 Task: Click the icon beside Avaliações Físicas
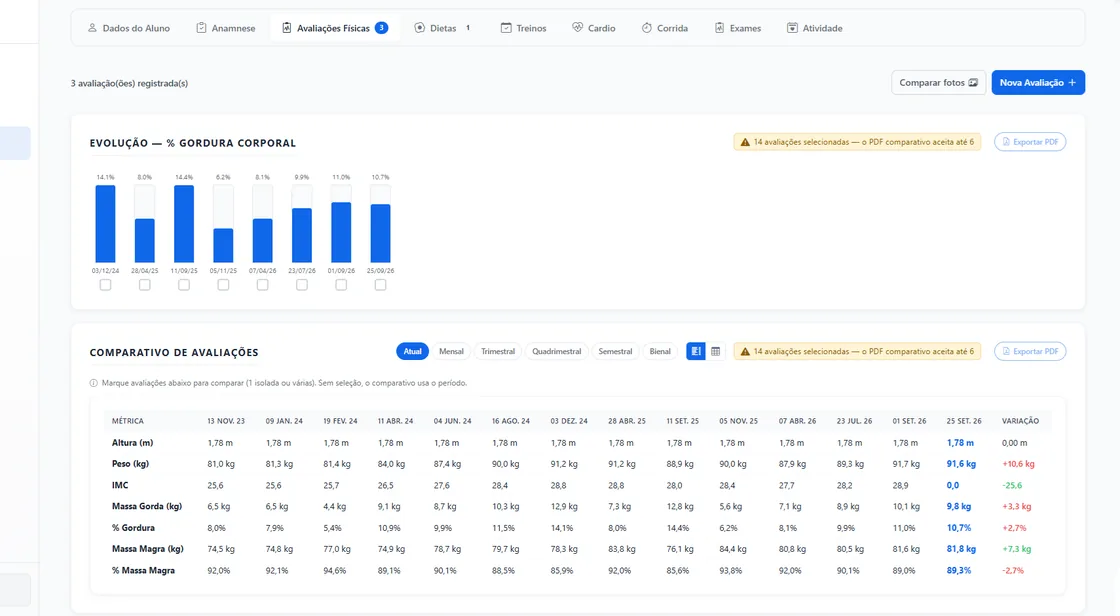point(286,28)
